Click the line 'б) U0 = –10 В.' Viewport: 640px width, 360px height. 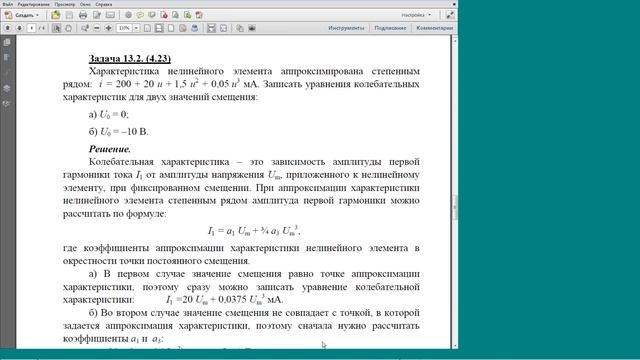click(x=118, y=132)
